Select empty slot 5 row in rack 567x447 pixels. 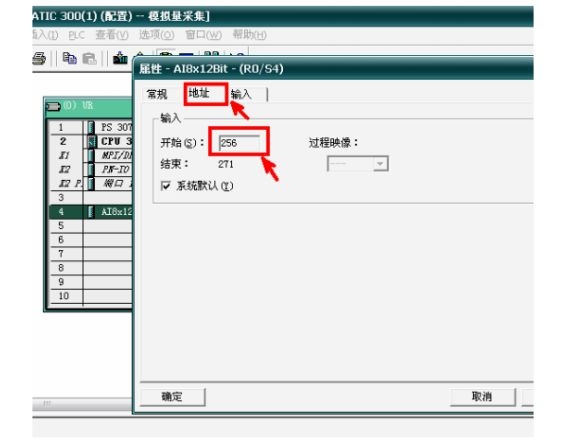[x=90, y=226]
